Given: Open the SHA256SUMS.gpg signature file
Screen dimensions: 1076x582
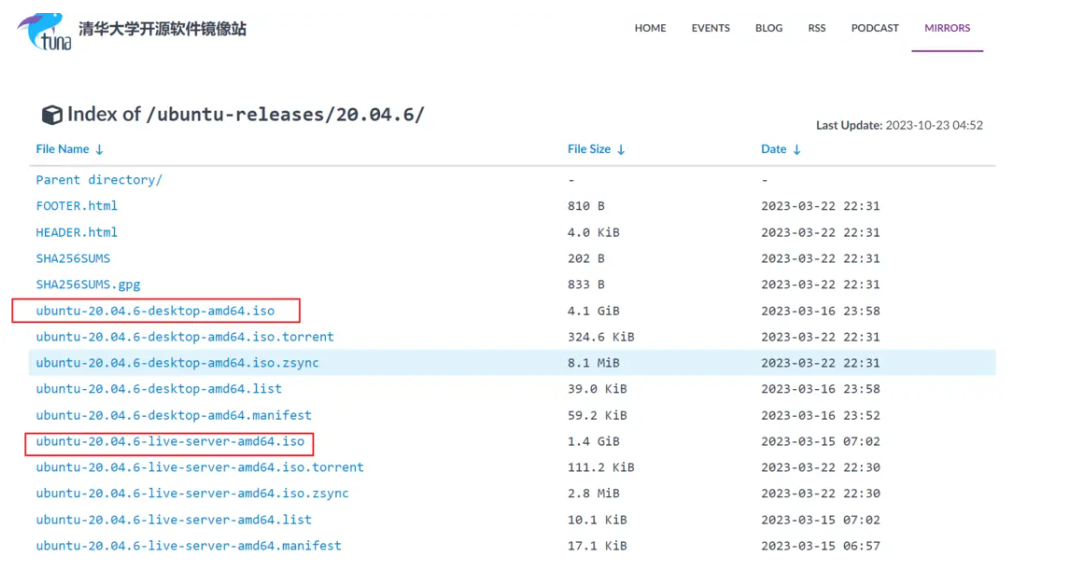Looking at the screenshot, I should coord(88,284).
